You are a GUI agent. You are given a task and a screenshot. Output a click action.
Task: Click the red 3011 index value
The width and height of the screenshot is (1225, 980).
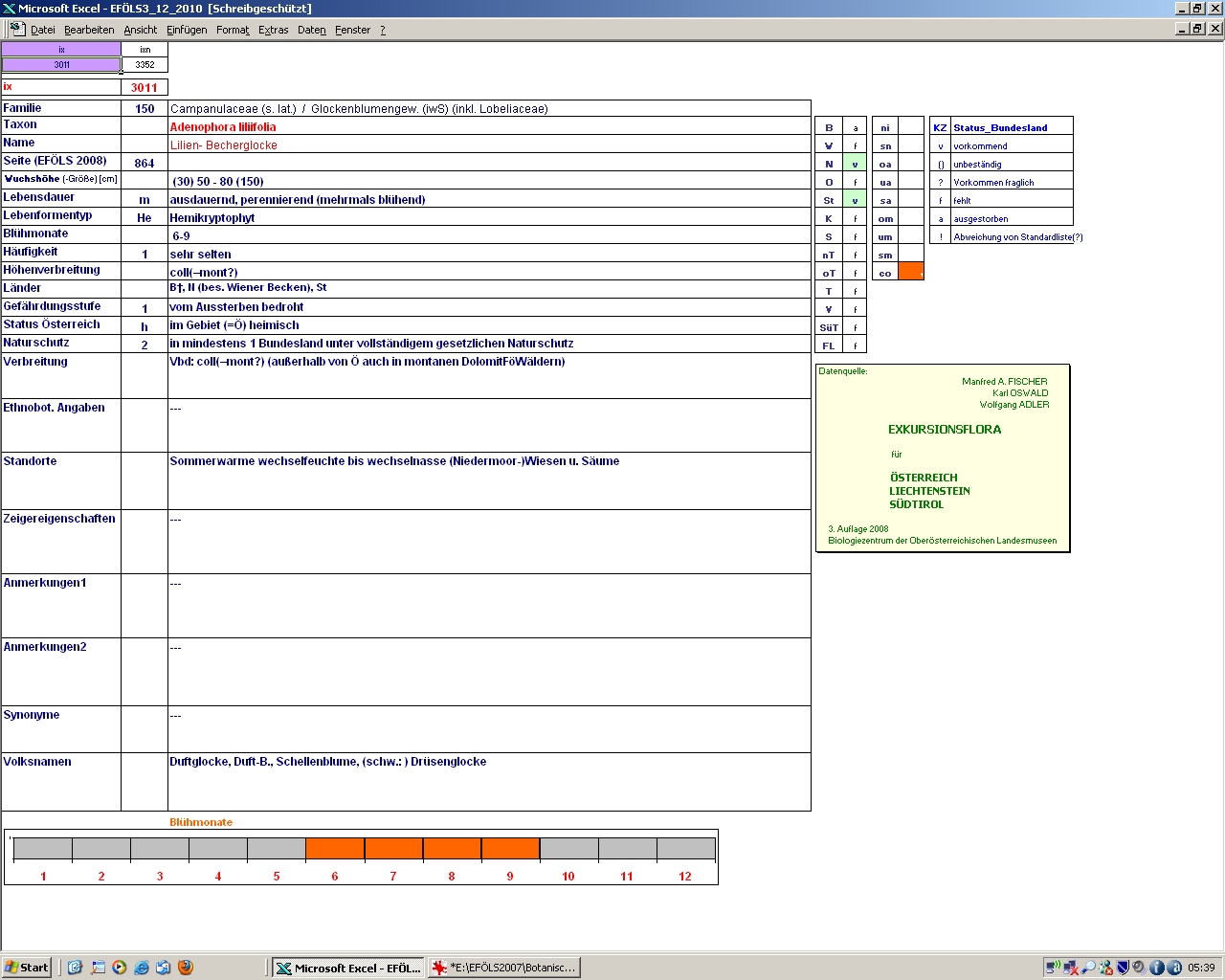point(145,87)
